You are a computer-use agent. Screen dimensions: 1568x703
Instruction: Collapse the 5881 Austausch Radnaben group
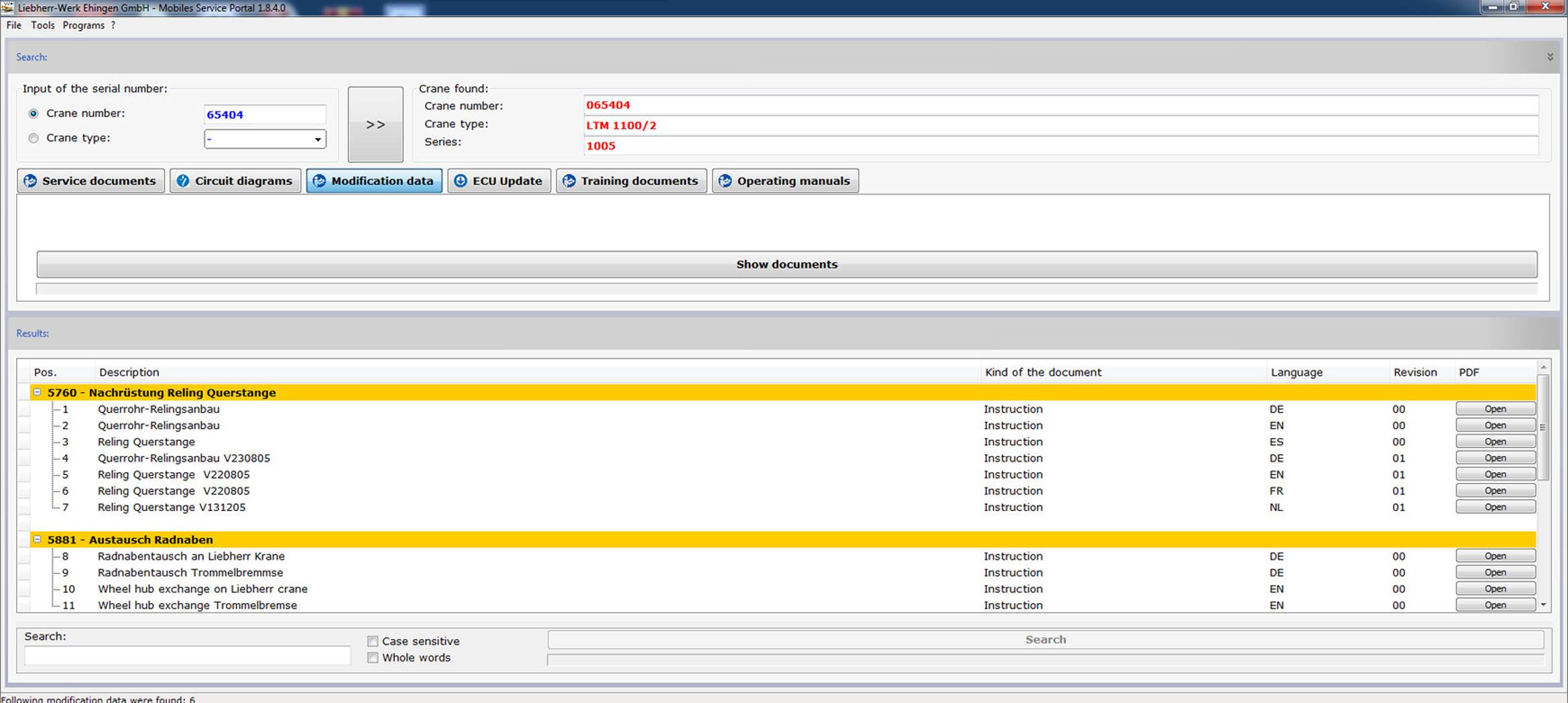click(38, 539)
